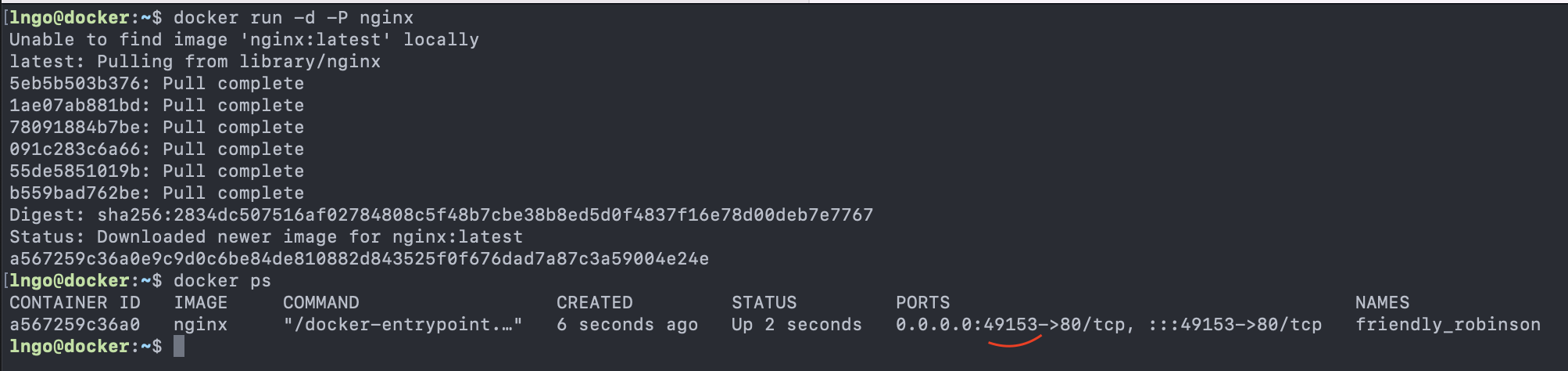The image size is (1568, 371).
Task: Click the short container ID a567259c36a0 in the table
Action: click(x=75, y=325)
